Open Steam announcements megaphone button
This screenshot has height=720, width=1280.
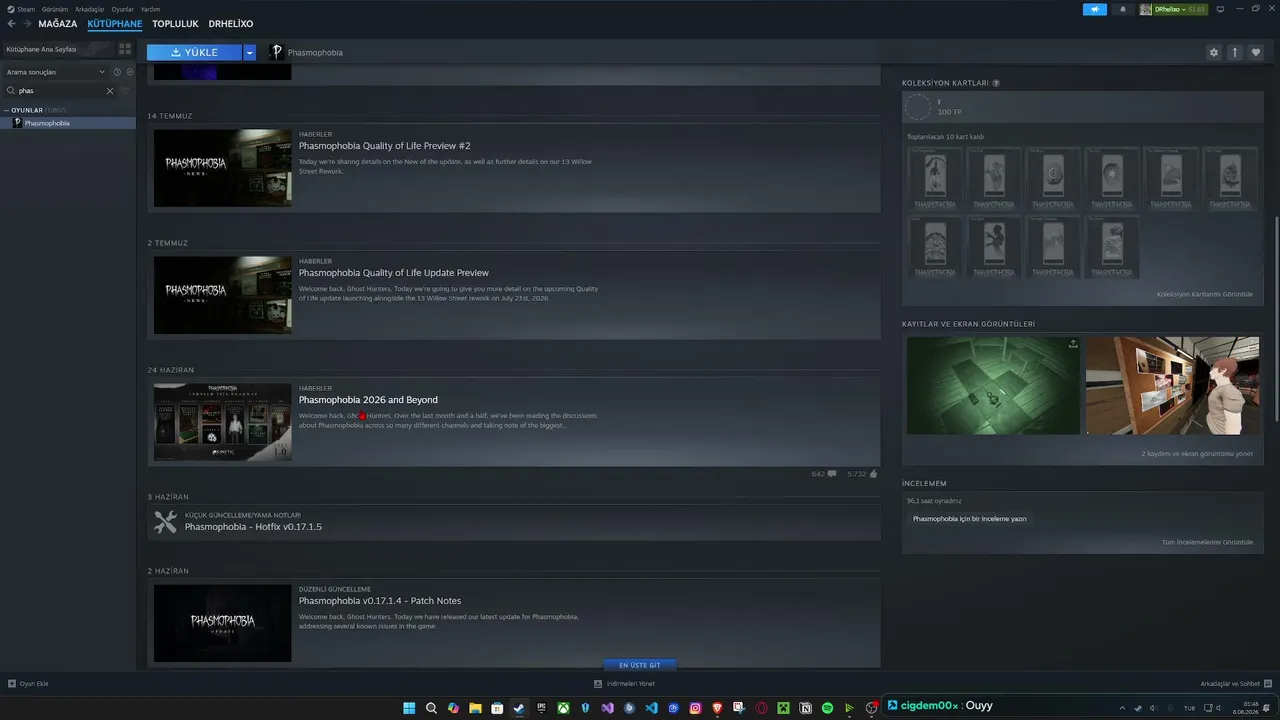(x=1095, y=9)
